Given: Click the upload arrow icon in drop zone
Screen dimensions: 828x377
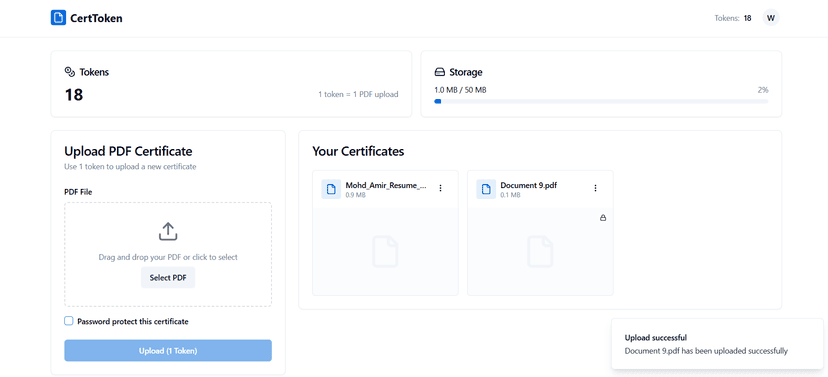Looking at the screenshot, I should pos(168,231).
